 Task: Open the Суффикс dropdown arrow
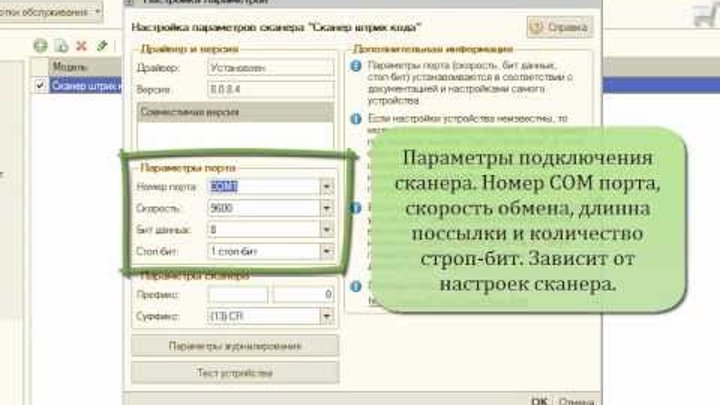pos(326,316)
